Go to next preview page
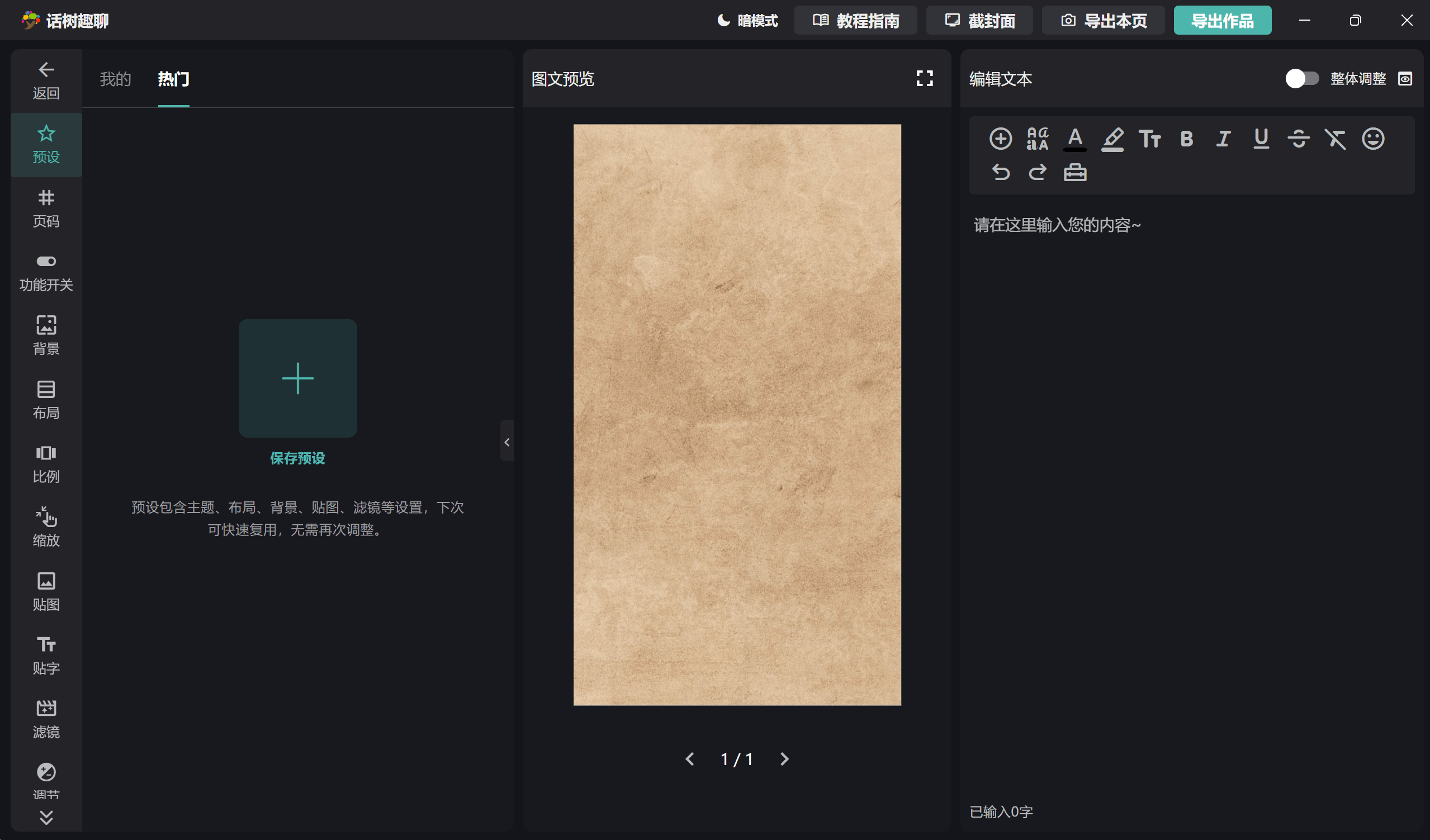Image resolution: width=1430 pixels, height=840 pixels. click(x=784, y=759)
